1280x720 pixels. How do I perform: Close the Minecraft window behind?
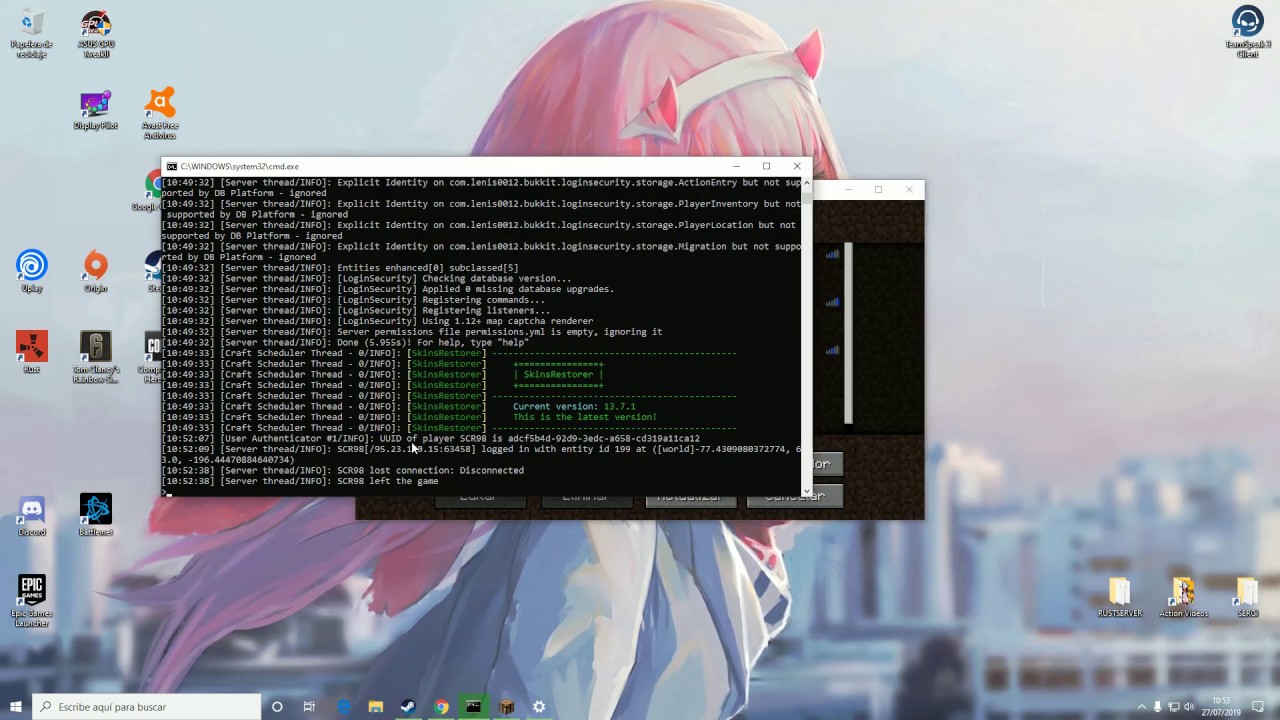909,189
